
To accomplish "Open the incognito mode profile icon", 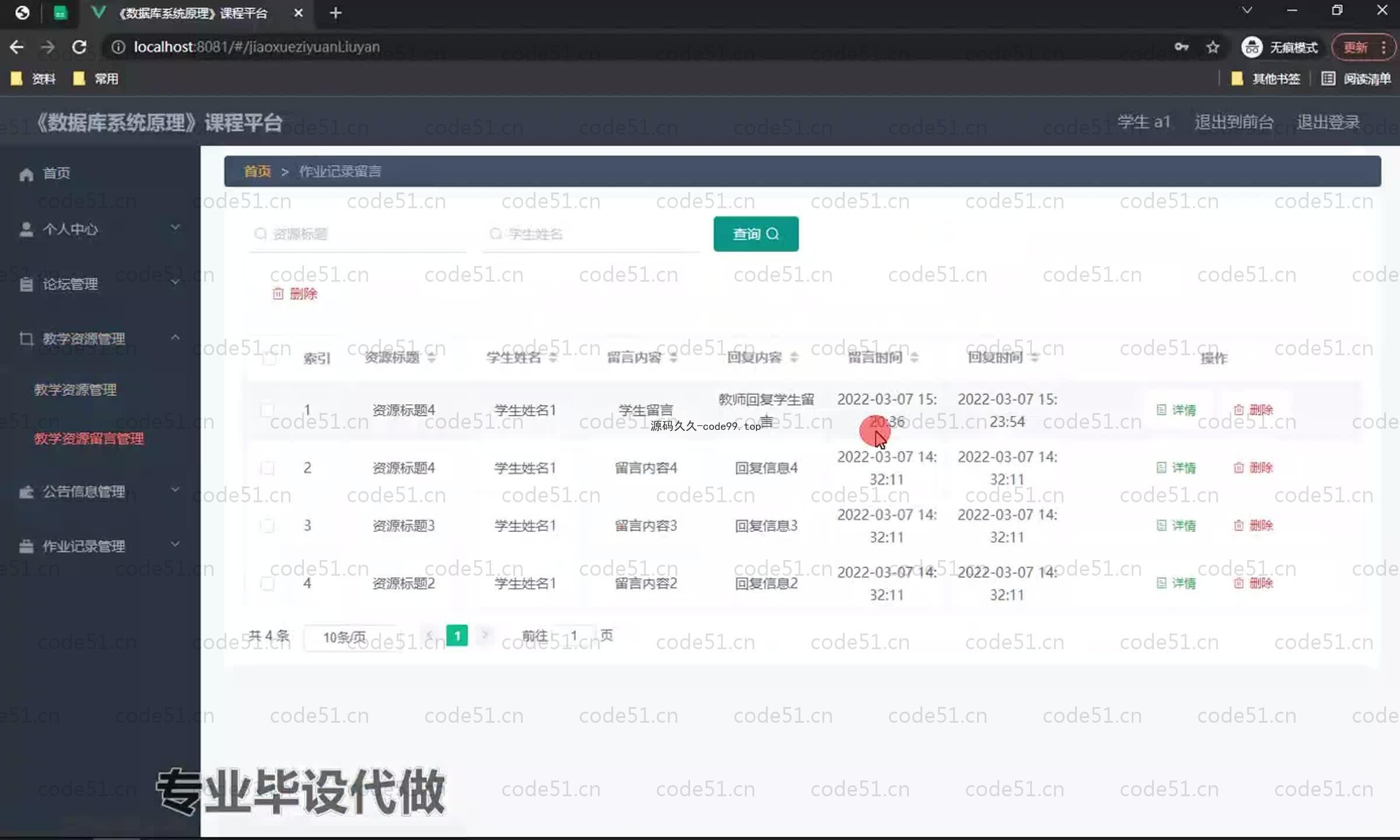I will (1252, 47).
